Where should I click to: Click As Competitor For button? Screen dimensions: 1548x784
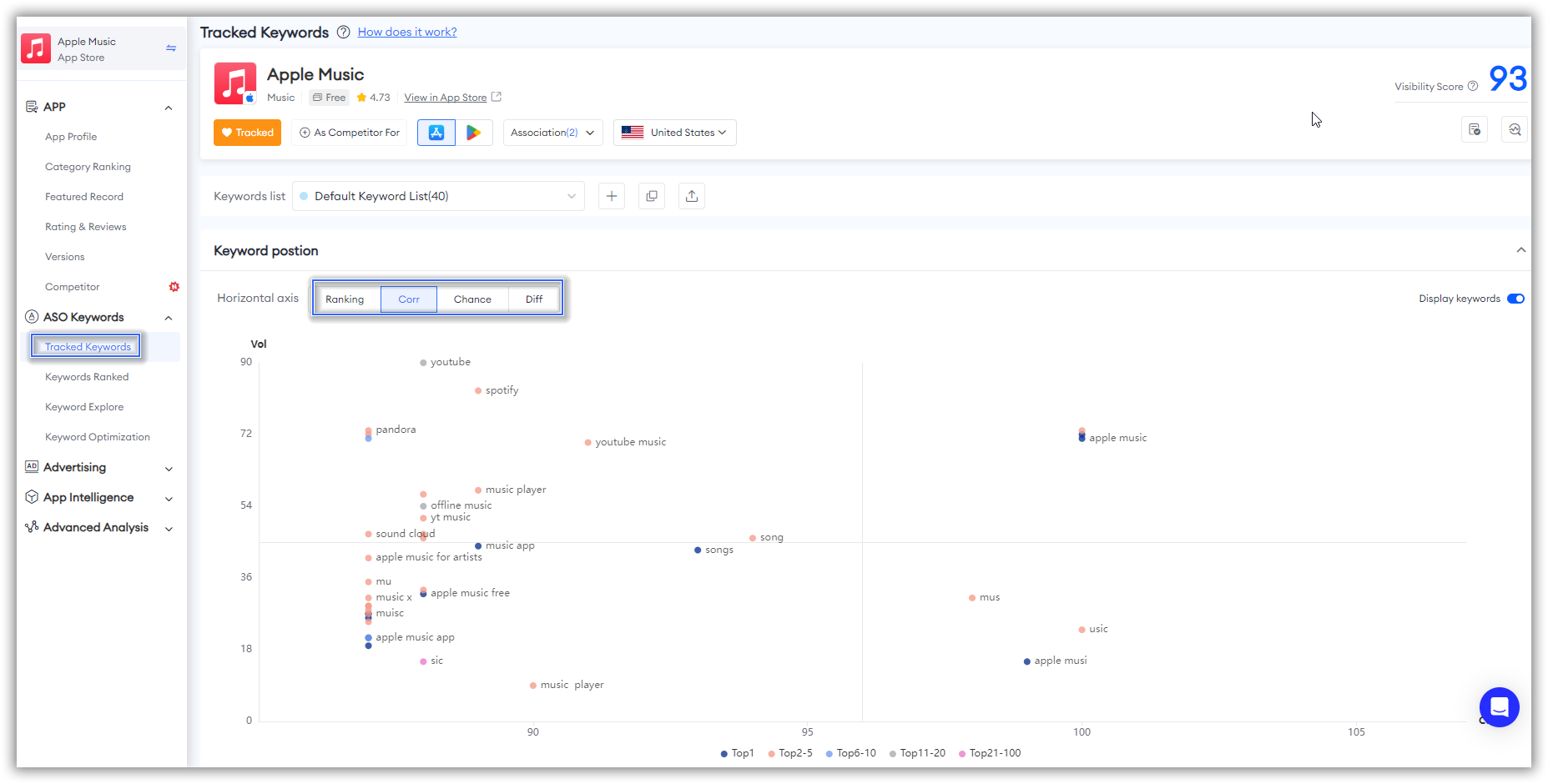[350, 133]
